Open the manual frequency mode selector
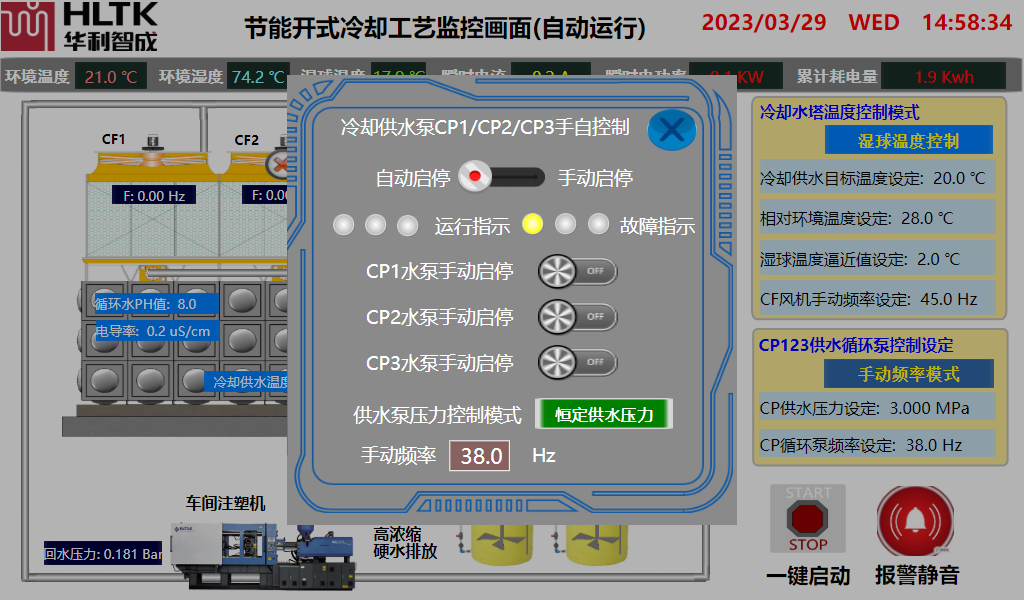This screenshot has height=600, width=1024. point(908,374)
